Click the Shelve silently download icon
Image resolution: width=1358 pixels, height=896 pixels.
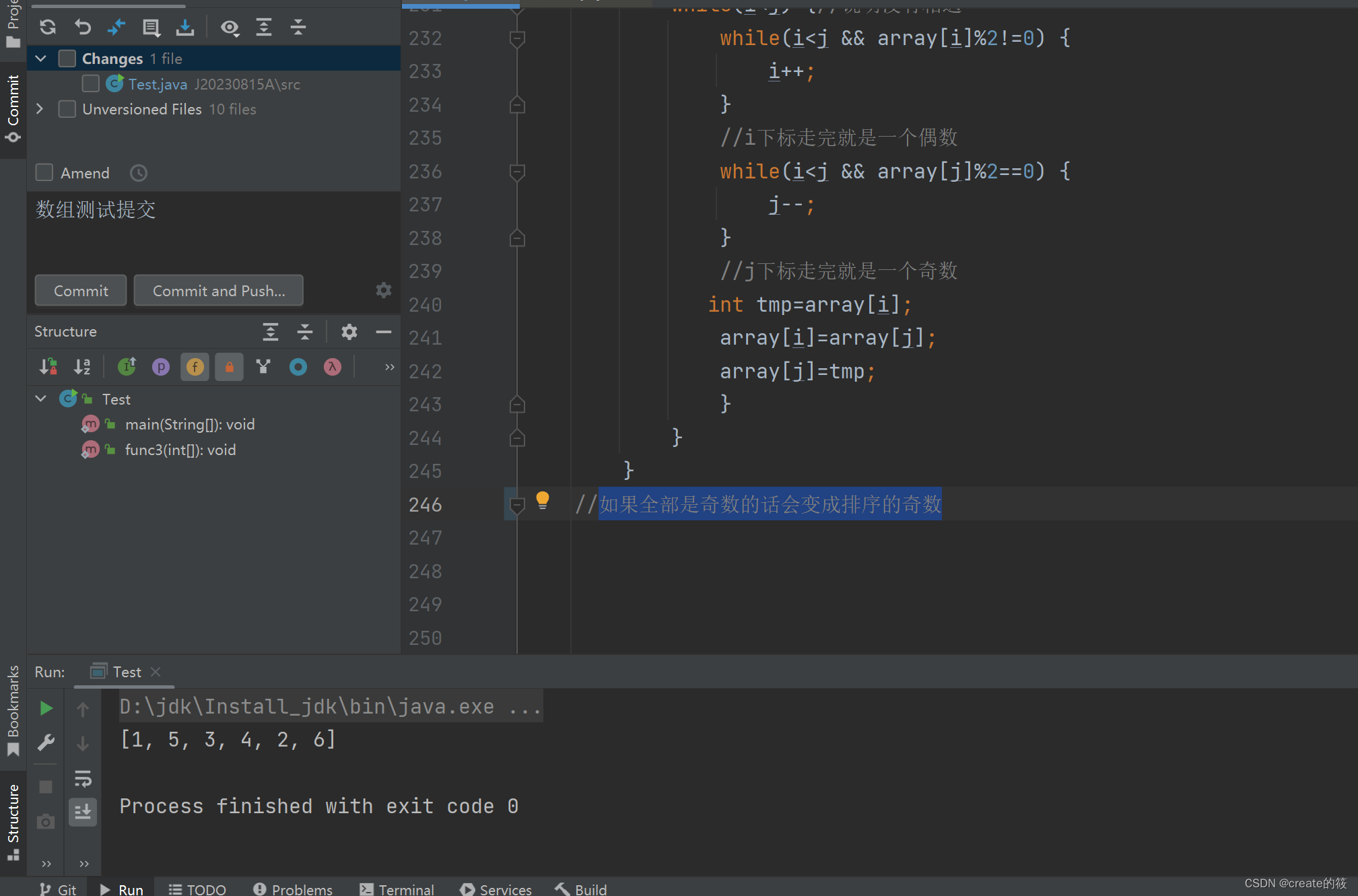pyautogui.click(x=184, y=28)
